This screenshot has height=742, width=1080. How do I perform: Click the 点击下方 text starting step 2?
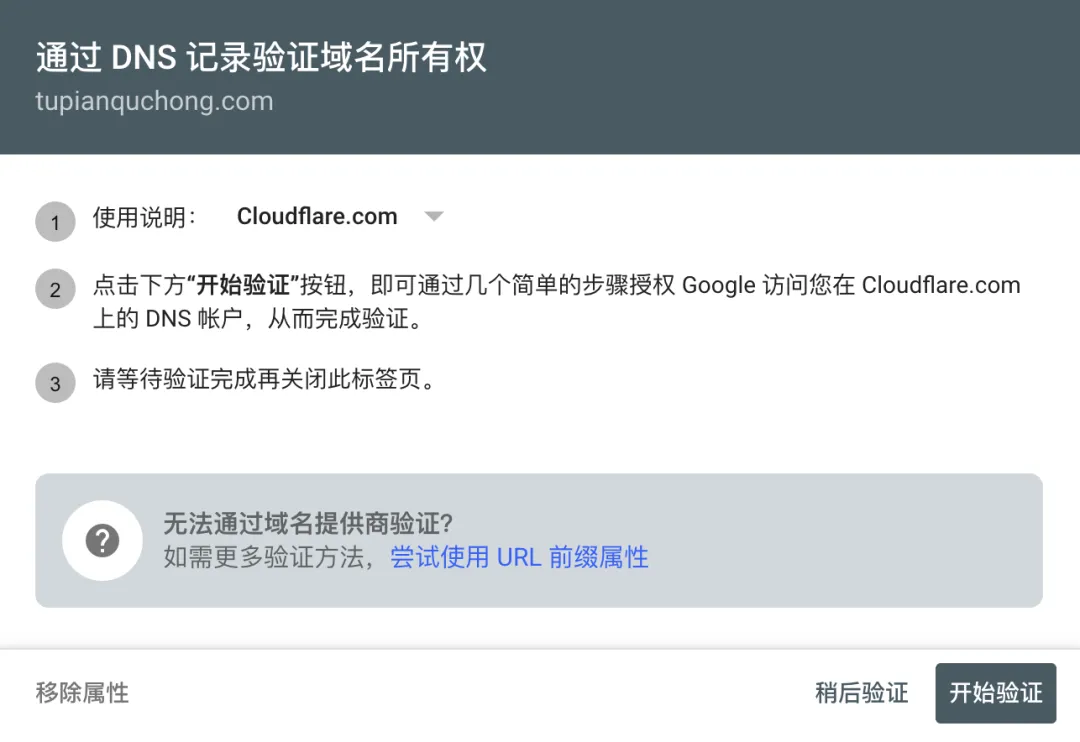(x=139, y=285)
